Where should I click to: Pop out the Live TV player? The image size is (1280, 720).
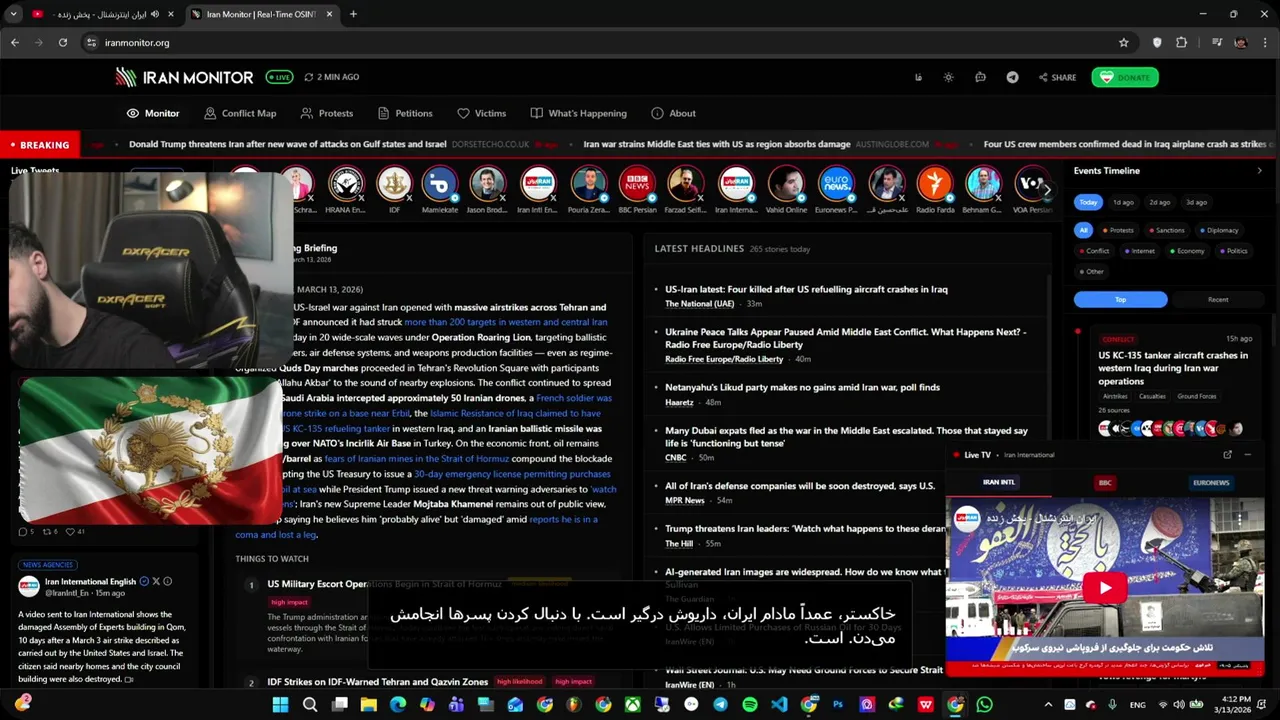point(1227,455)
